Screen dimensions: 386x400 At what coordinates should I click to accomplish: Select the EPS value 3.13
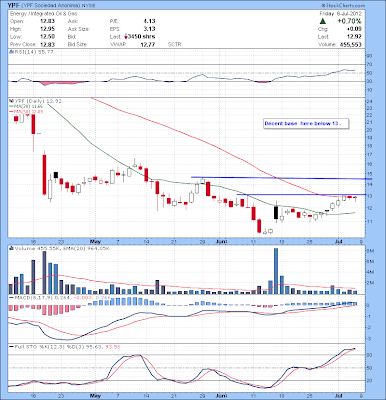click(150, 29)
